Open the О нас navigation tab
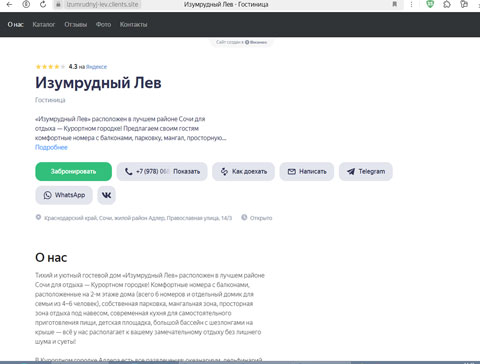Screen dimensions: 480x364 click(15, 24)
